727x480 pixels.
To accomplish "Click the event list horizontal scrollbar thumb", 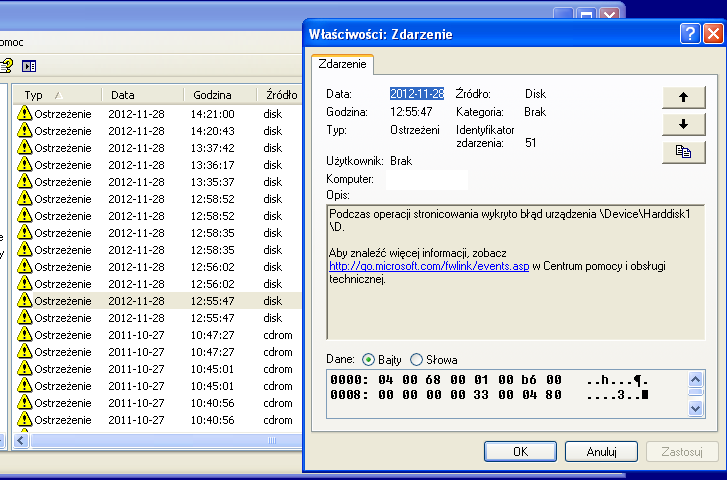I will pyautogui.click(x=167, y=440).
